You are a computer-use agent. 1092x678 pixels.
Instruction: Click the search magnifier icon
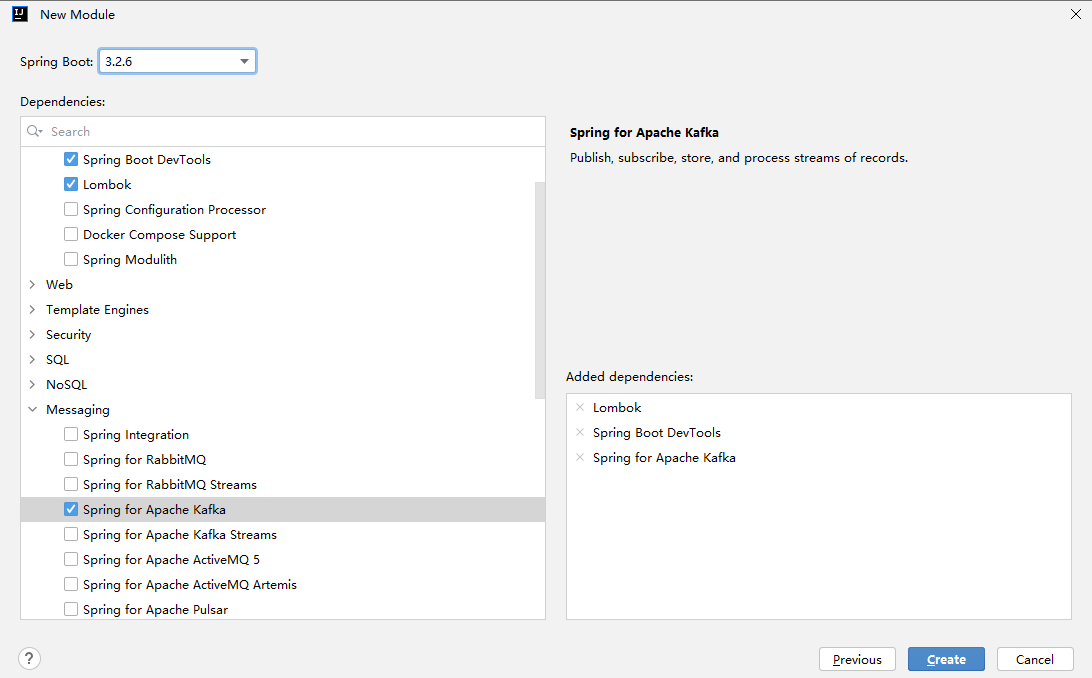(35, 131)
